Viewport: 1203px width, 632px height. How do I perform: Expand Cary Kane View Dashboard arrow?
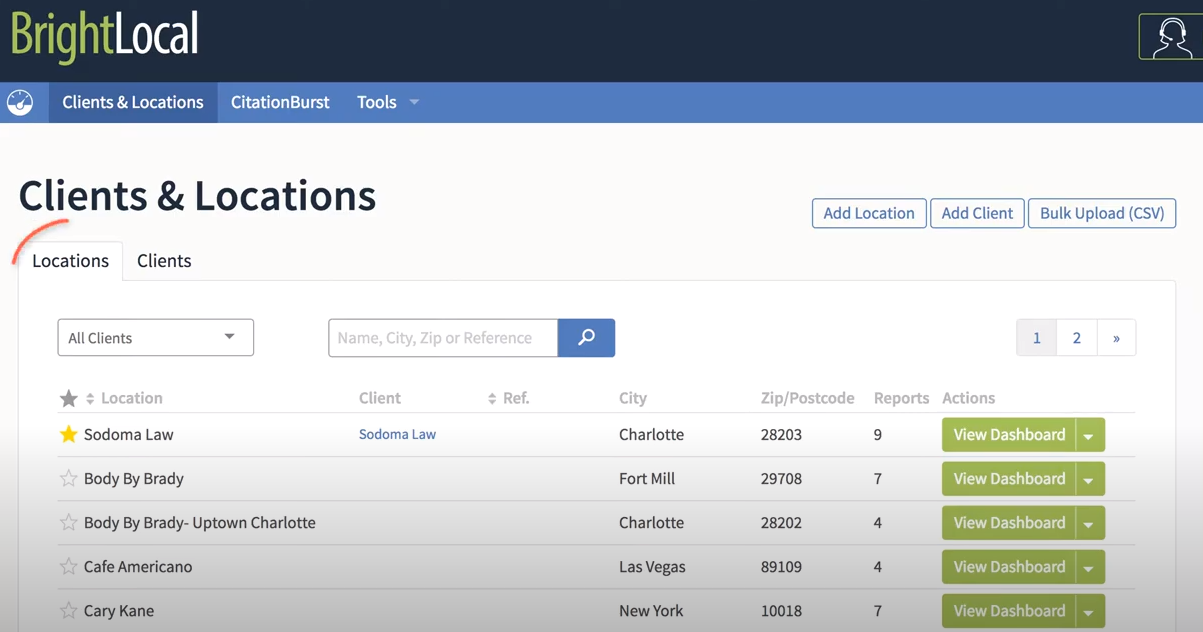pyautogui.click(x=1089, y=611)
